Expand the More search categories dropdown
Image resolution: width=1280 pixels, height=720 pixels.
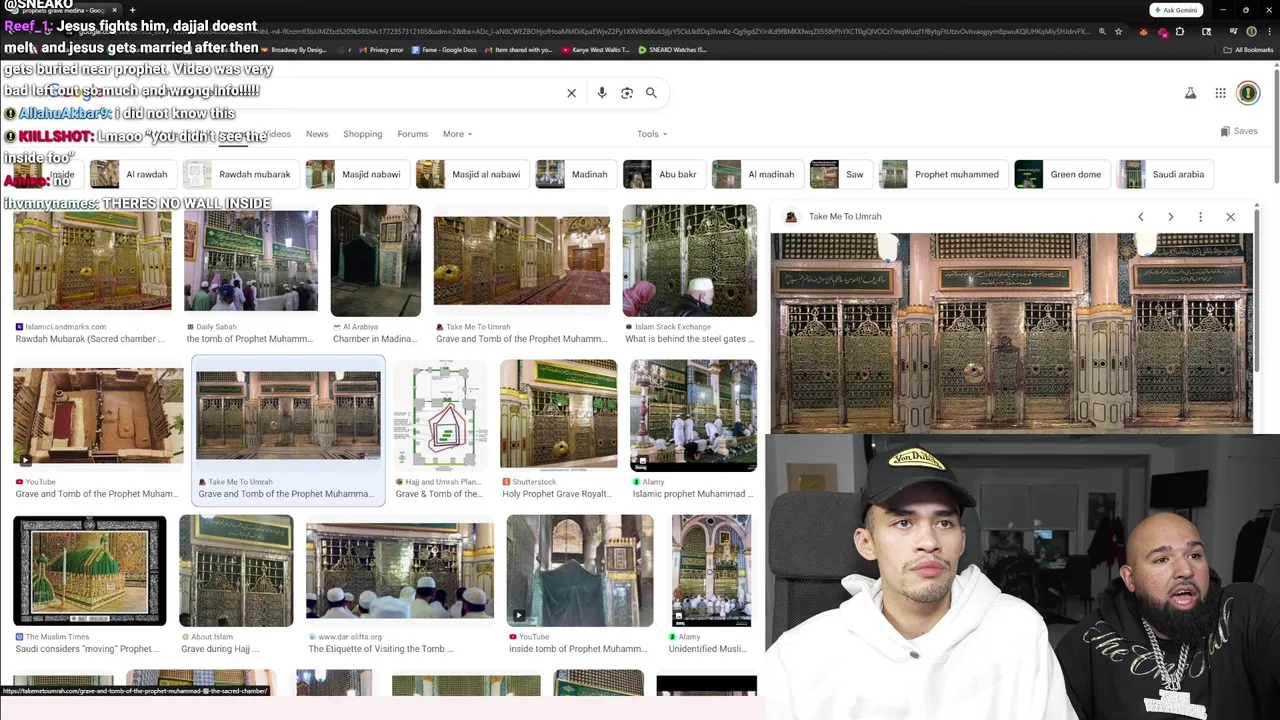(457, 134)
